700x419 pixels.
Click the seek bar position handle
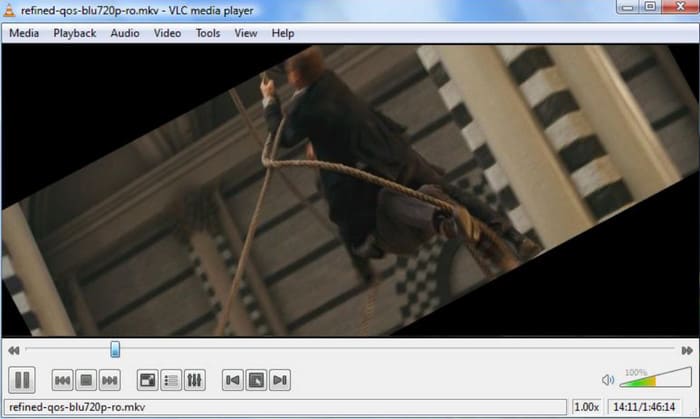tap(115, 349)
